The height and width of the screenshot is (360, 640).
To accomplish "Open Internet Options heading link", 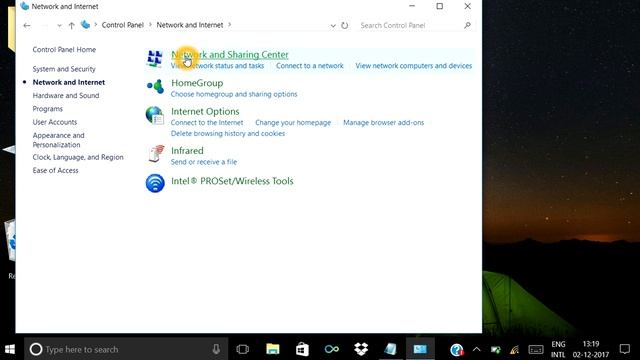I will tap(205, 111).
